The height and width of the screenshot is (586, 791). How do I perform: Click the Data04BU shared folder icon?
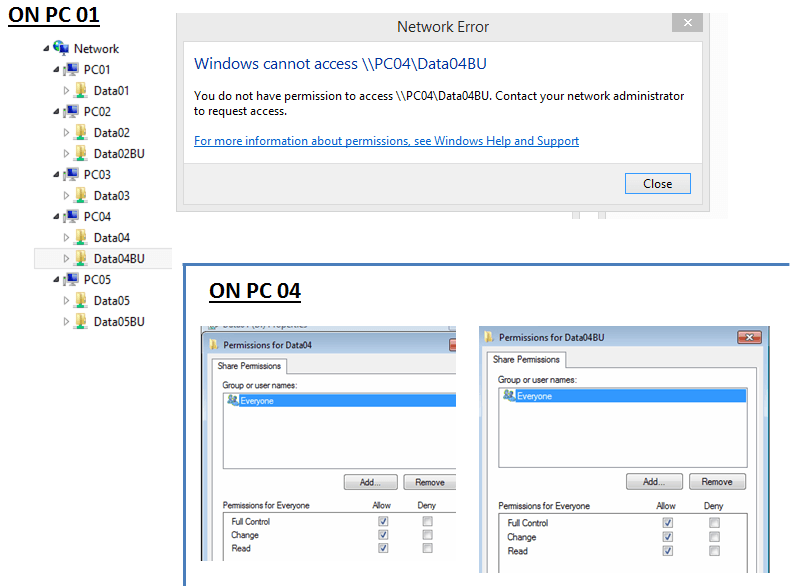(81, 258)
